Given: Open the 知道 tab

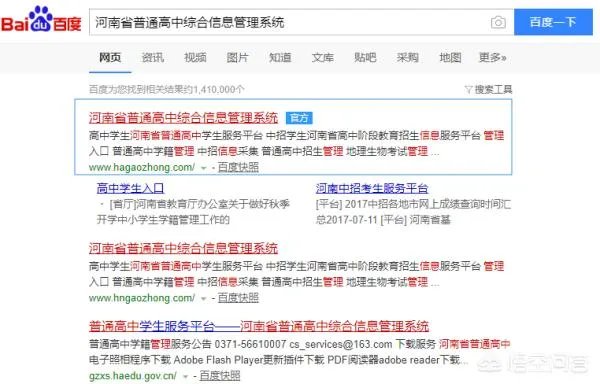Looking at the screenshot, I should click(280, 57).
